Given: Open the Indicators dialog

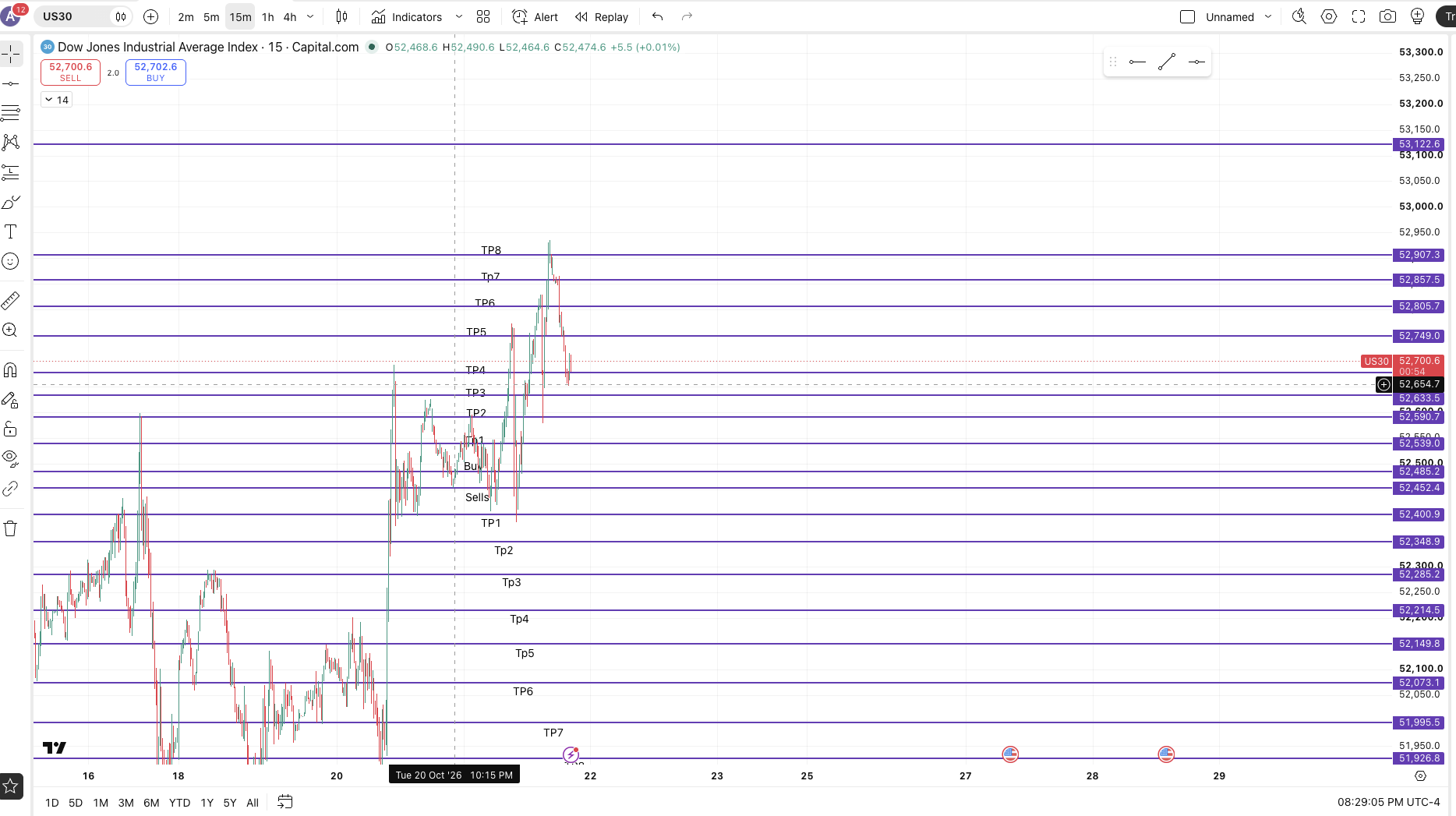Looking at the screenshot, I should point(407,16).
